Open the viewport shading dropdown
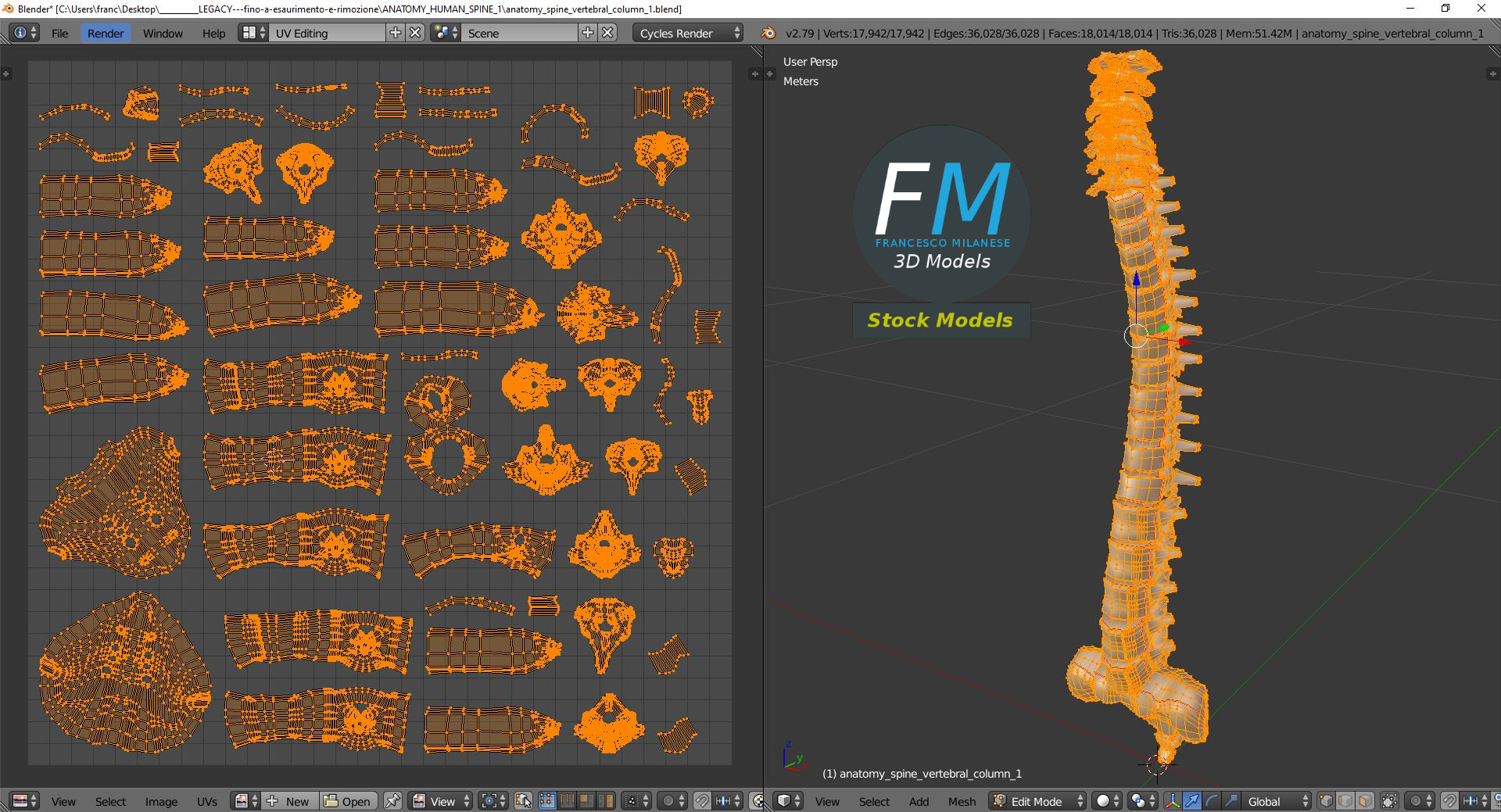The height and width of the screenshot is (812, 1501). click(x=1107, y=801)
